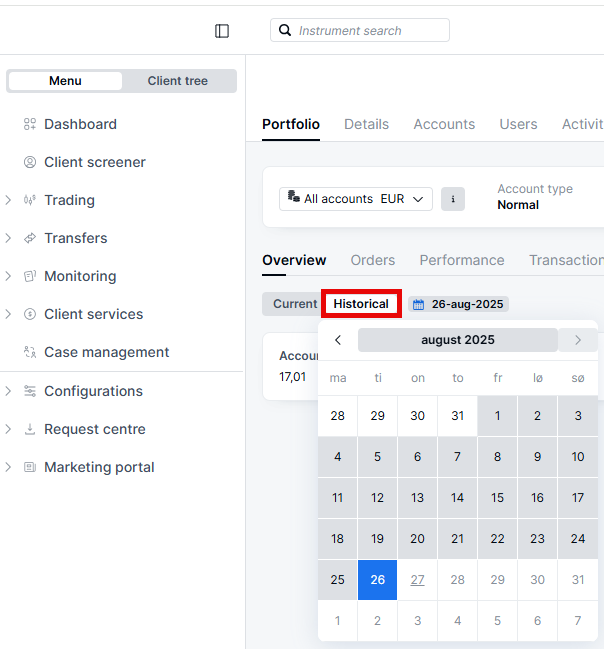Click the info icon beside accounts dropdown
The image size is (604, 649).
coord(453,199)
